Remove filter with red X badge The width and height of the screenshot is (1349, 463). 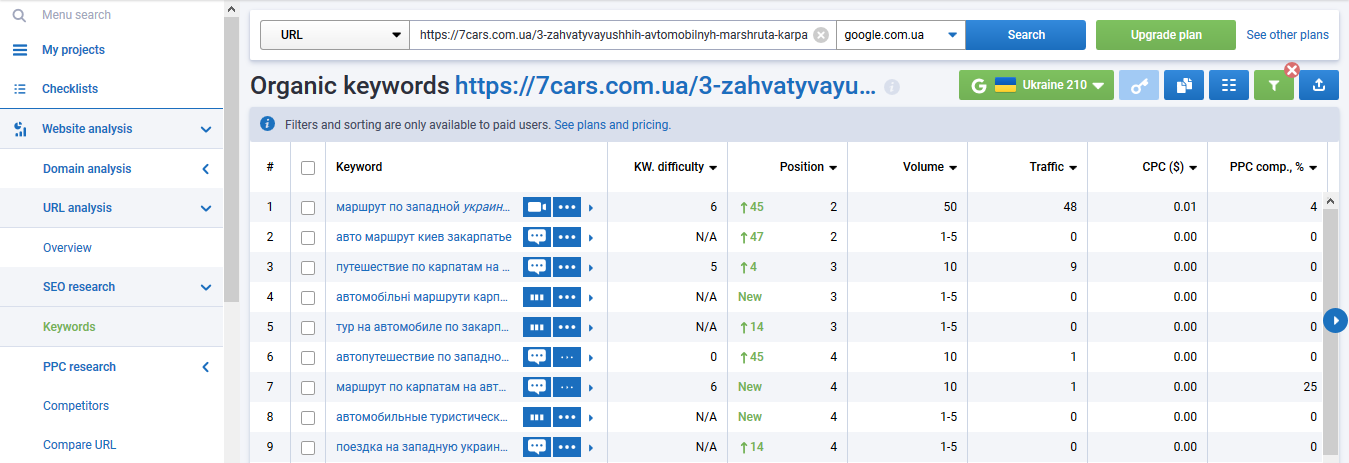[x=1292, y=70]
